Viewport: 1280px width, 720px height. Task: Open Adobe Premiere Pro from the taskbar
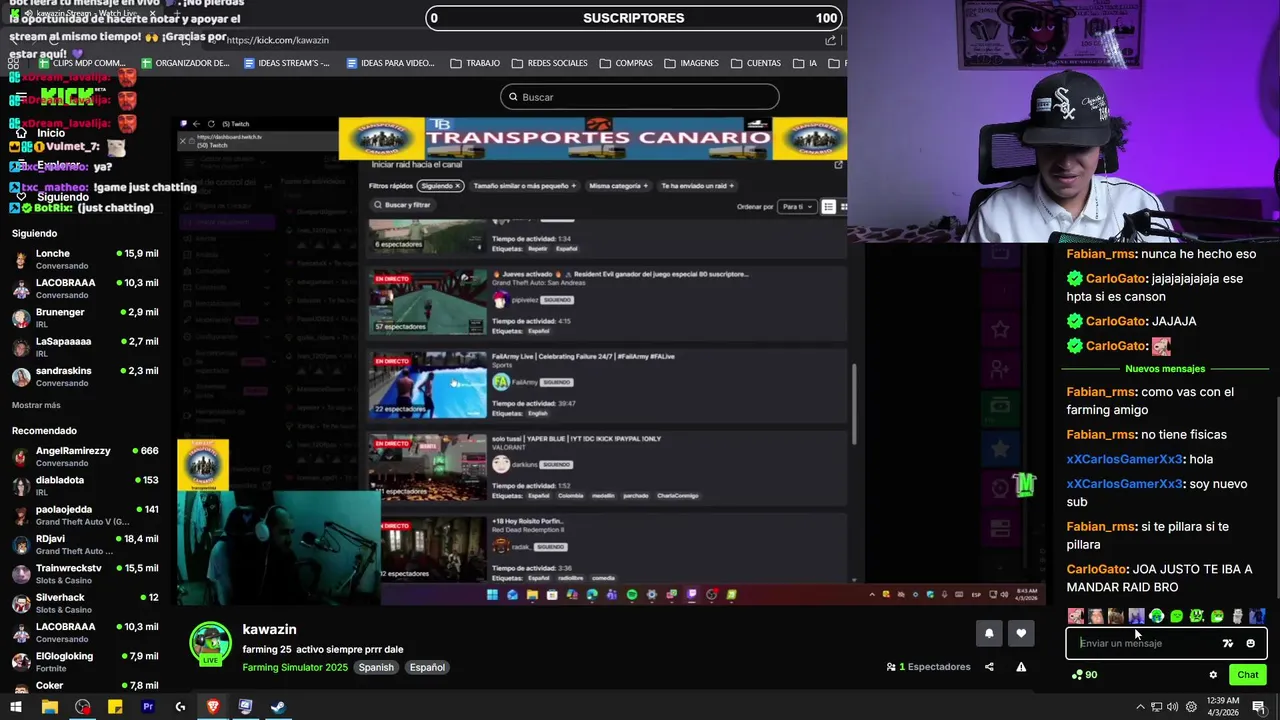pos(148,707)
